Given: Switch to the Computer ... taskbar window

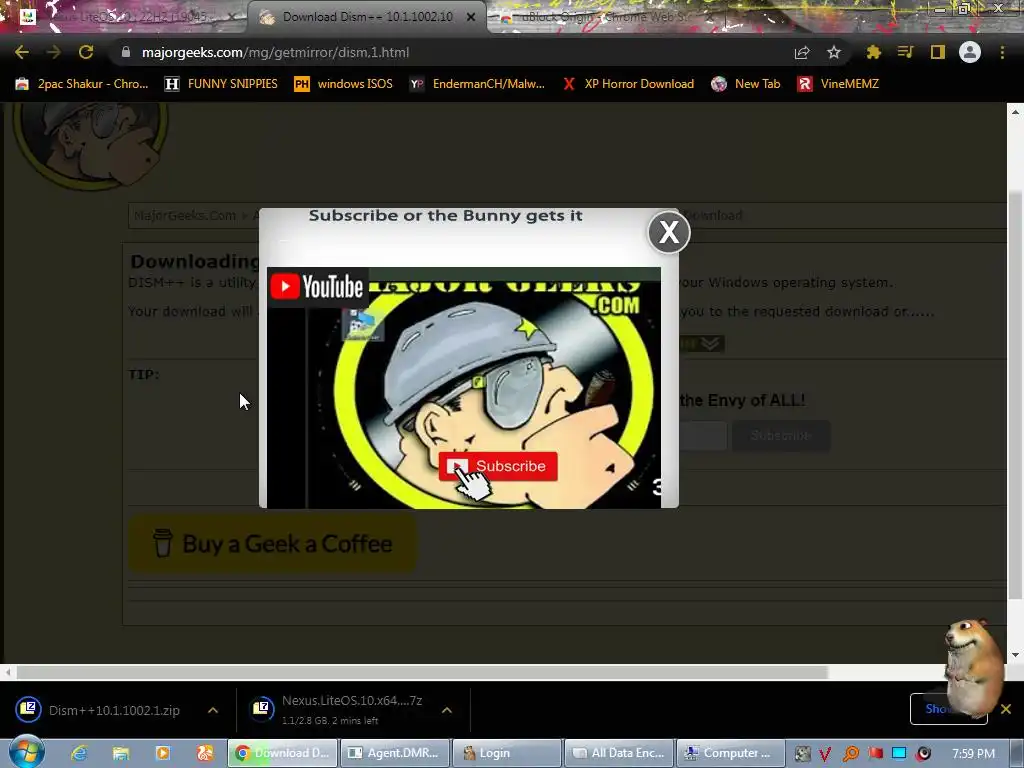Looking at the screenshot, I should tap(731, 753).
